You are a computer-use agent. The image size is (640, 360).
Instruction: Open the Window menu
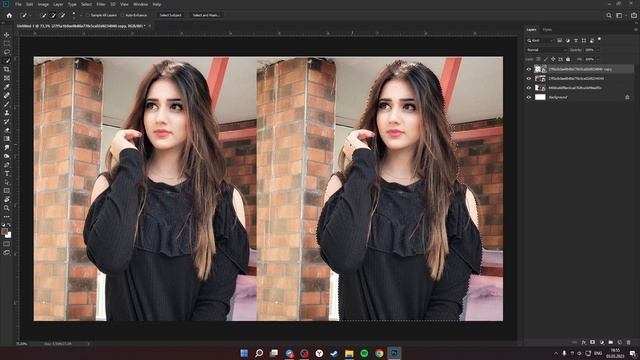tap(140, 4)
